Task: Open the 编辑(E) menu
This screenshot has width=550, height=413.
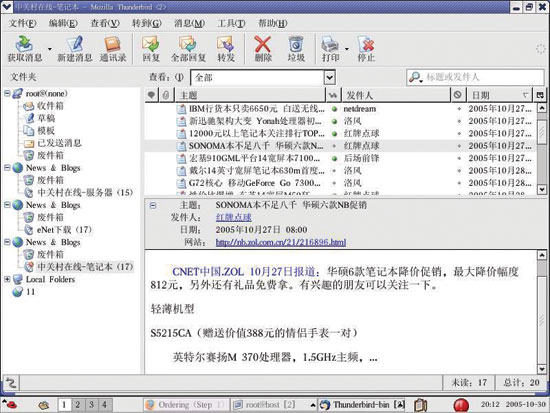Action: (63, 23)
